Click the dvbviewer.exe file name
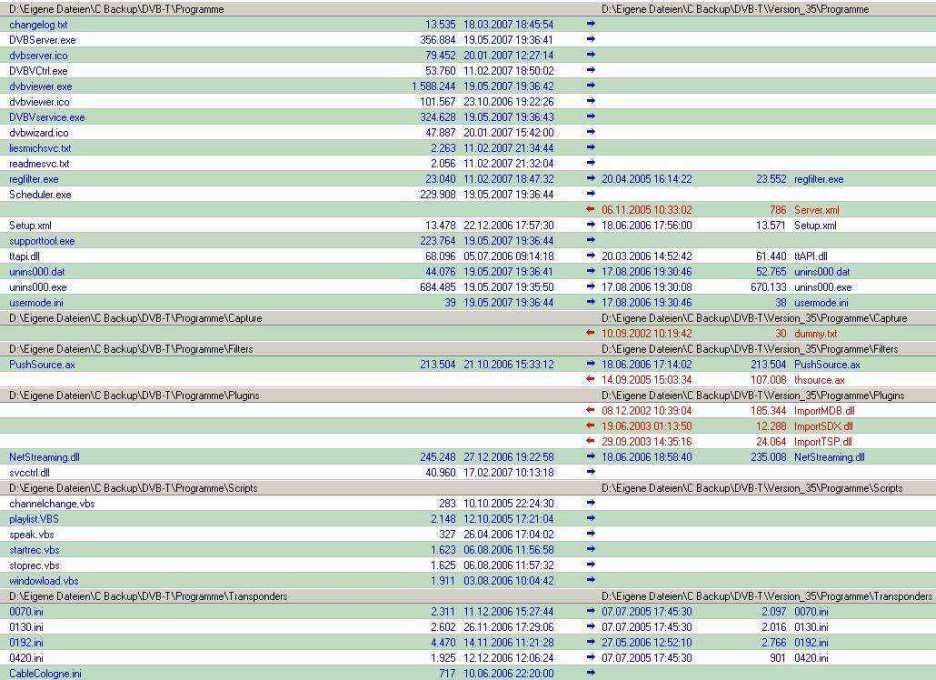Viewport: 936px width, 680px height. 41,87
